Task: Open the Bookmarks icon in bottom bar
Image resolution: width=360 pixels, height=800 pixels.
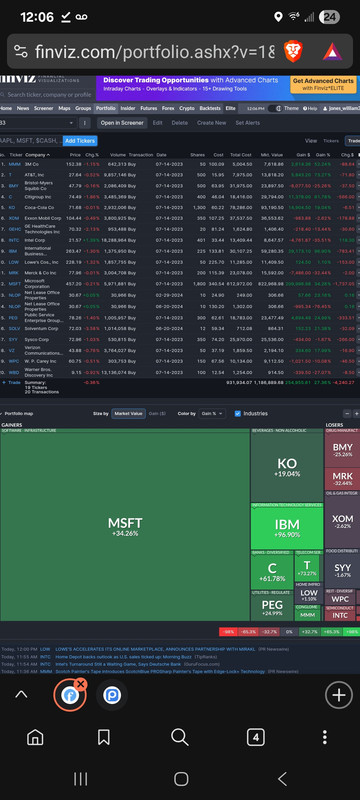Action: point(104,737)
